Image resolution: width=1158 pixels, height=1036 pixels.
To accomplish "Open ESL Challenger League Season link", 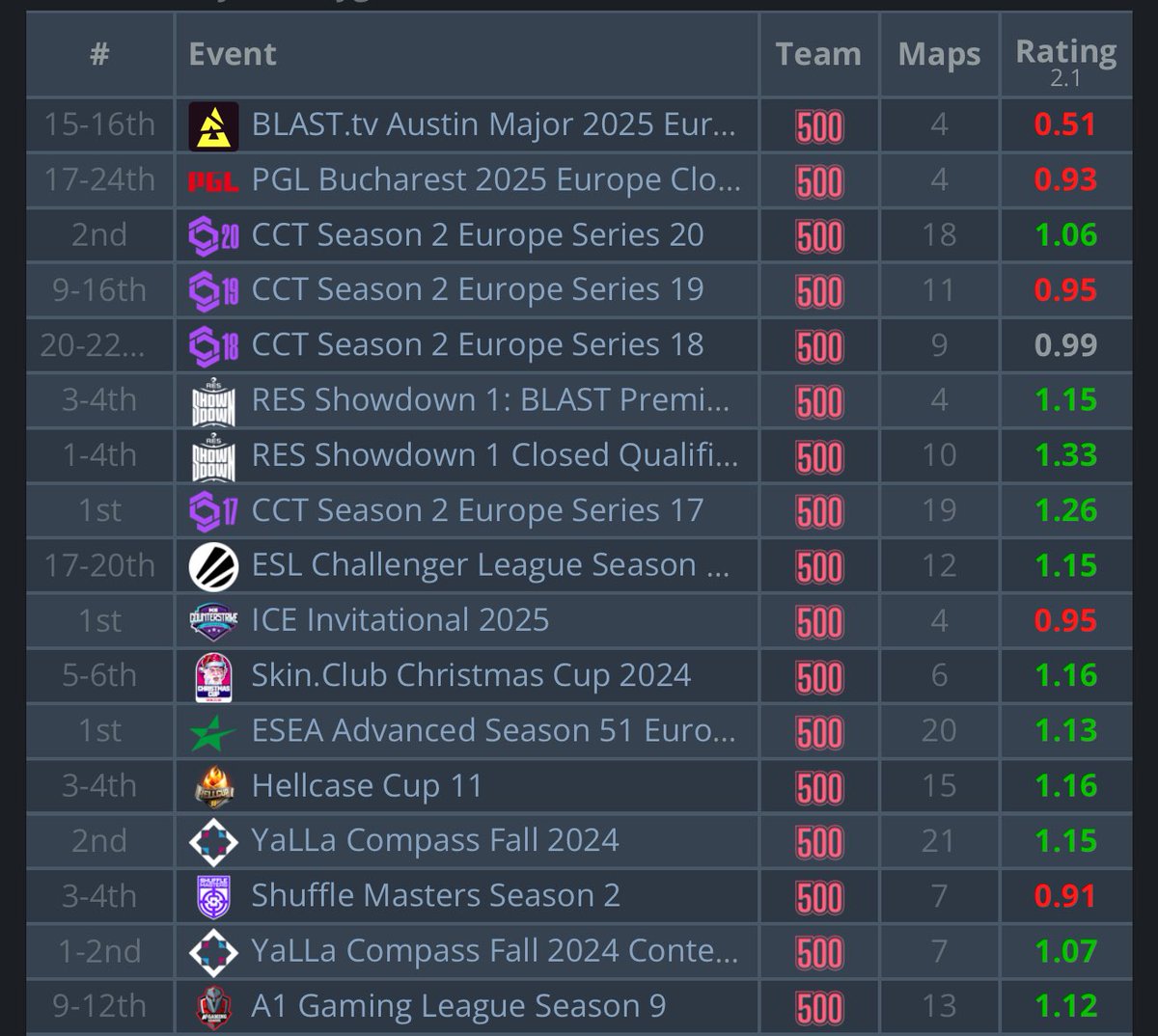I will (x=490, y=565).
